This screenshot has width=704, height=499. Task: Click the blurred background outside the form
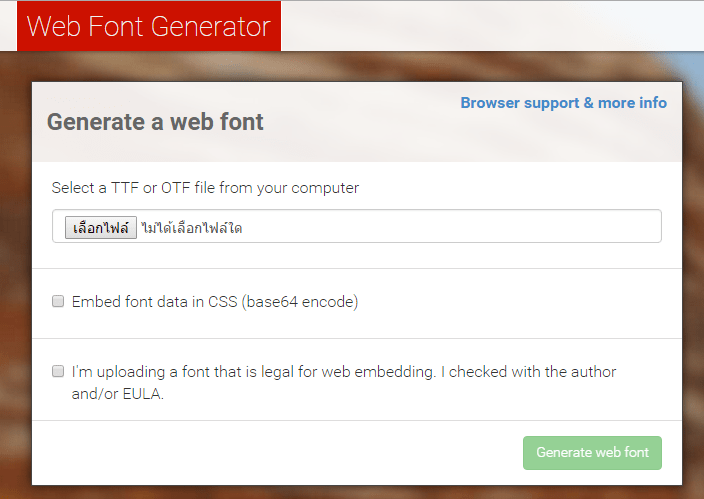(16, 269)
